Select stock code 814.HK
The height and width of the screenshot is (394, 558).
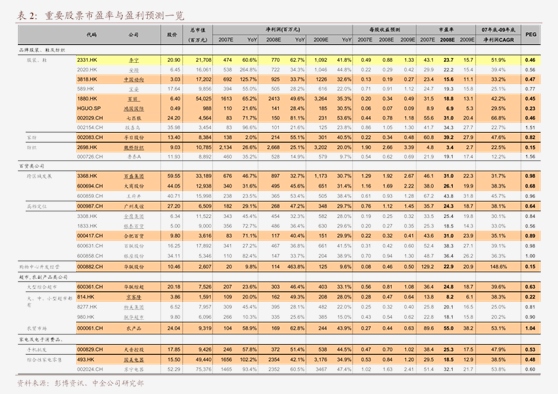click(x=85, y=297)
